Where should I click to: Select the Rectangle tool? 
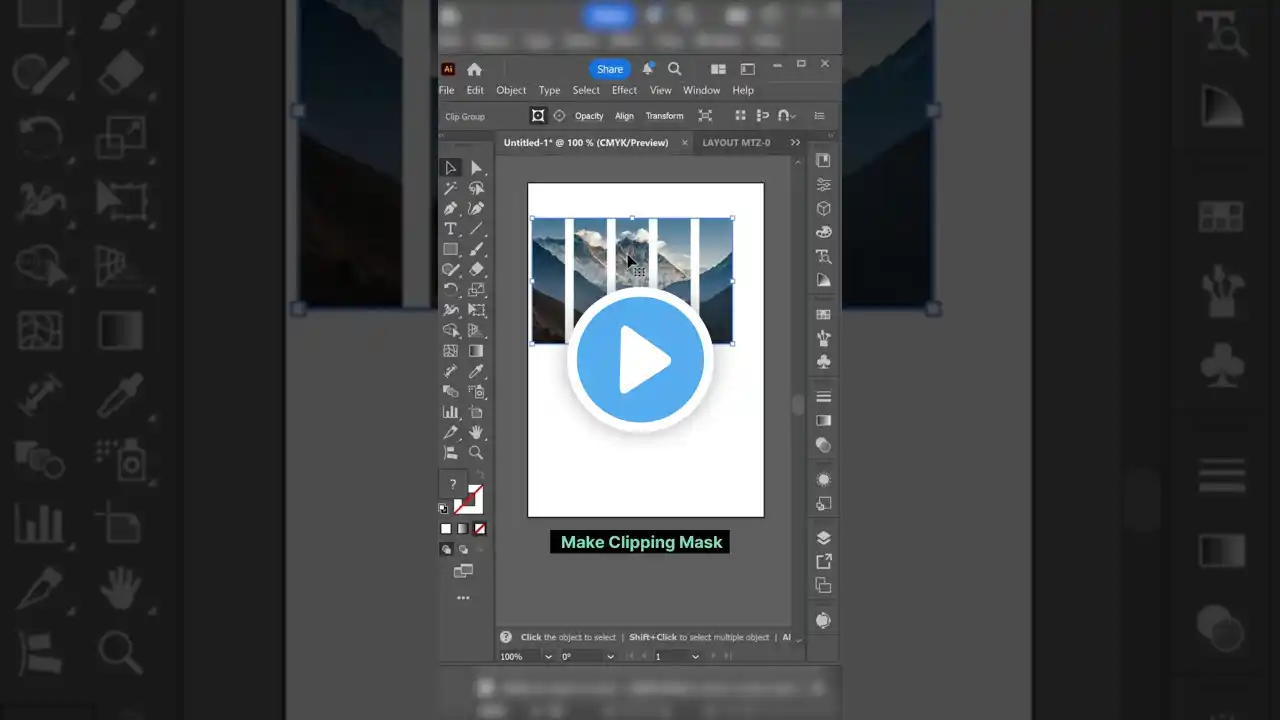point(450,248)
